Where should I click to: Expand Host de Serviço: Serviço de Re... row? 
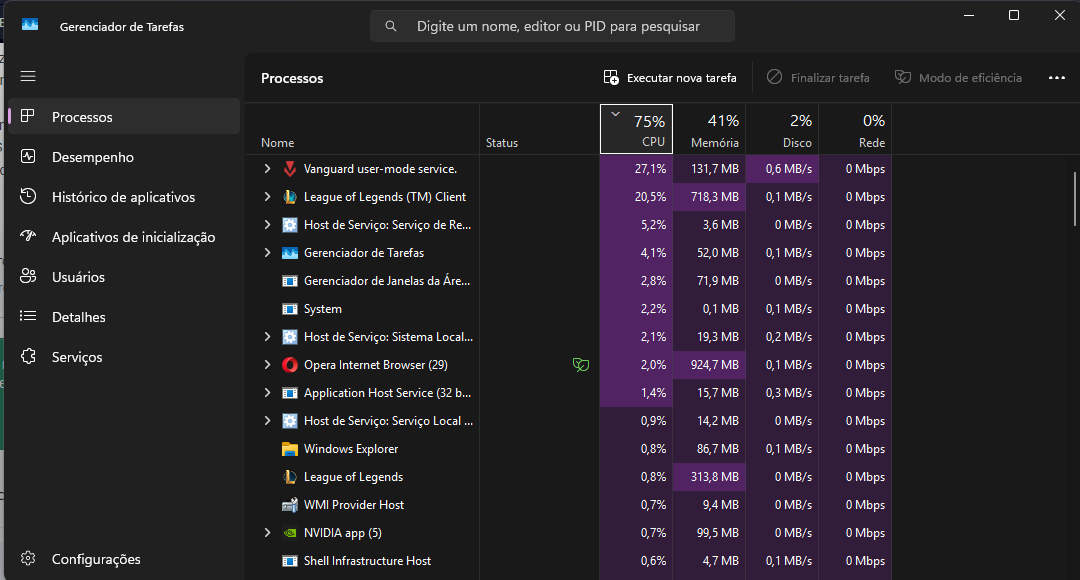(267, 225)
